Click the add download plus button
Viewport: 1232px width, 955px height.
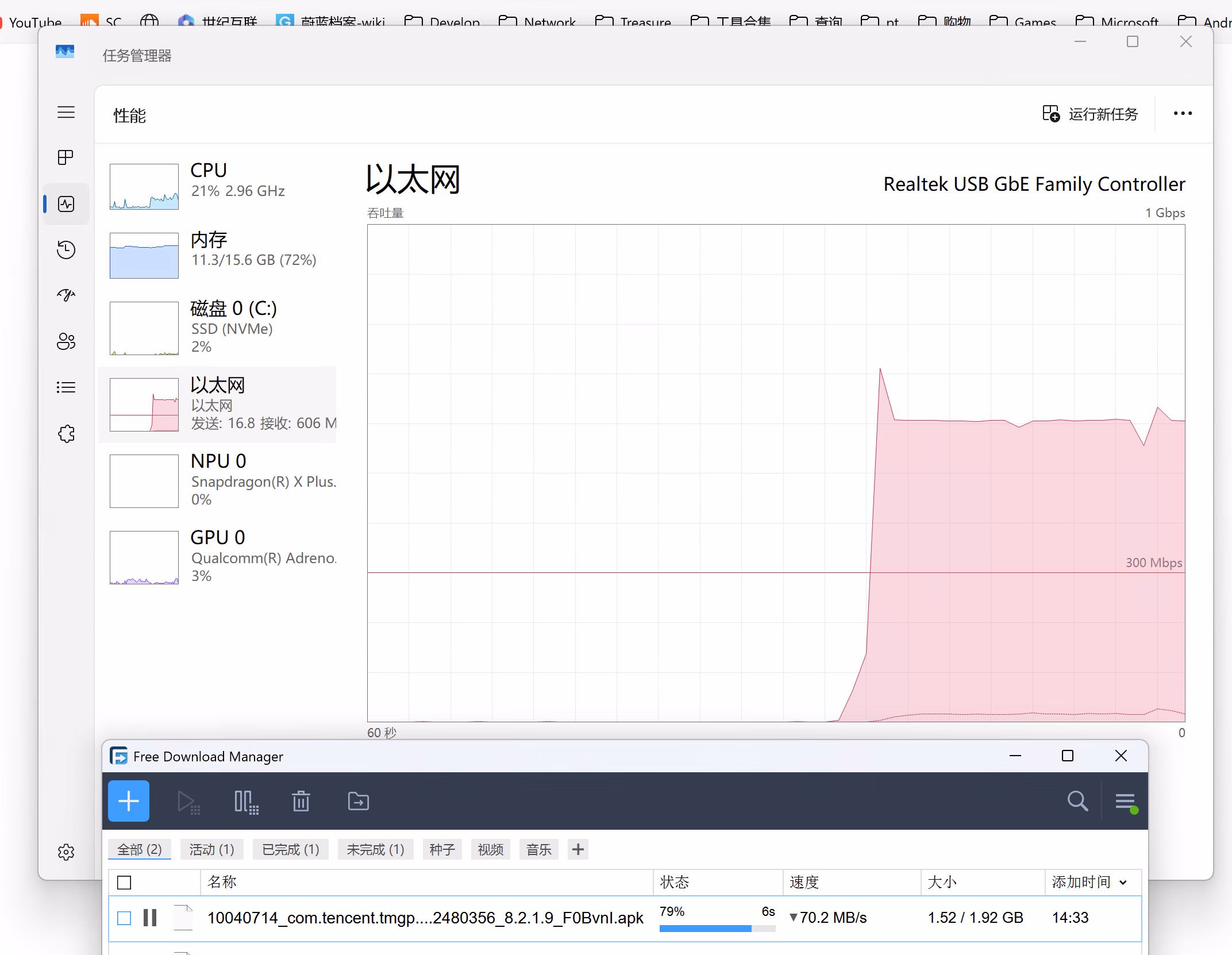(129, 801)
